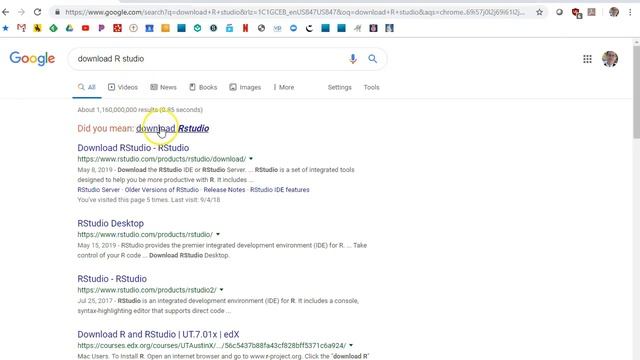The image size is (640, 360).
Task: Open 'Older Versions of RStudio' sitelink
Action: [162, 190]
